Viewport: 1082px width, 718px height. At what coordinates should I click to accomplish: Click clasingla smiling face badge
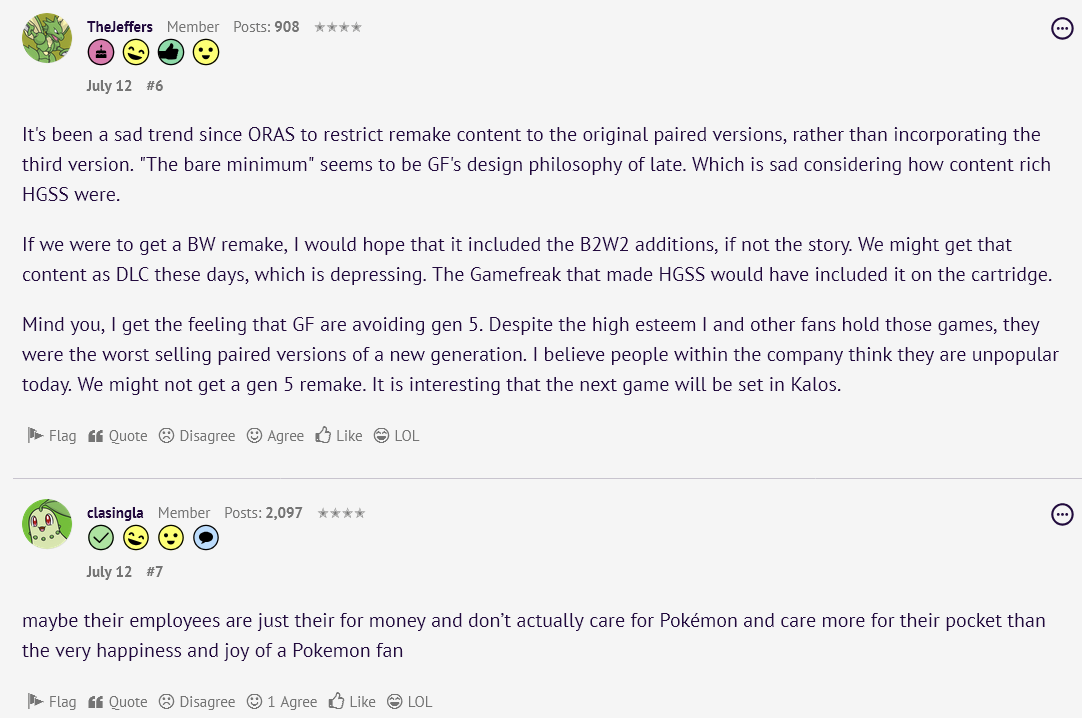[x=171, y=538]
